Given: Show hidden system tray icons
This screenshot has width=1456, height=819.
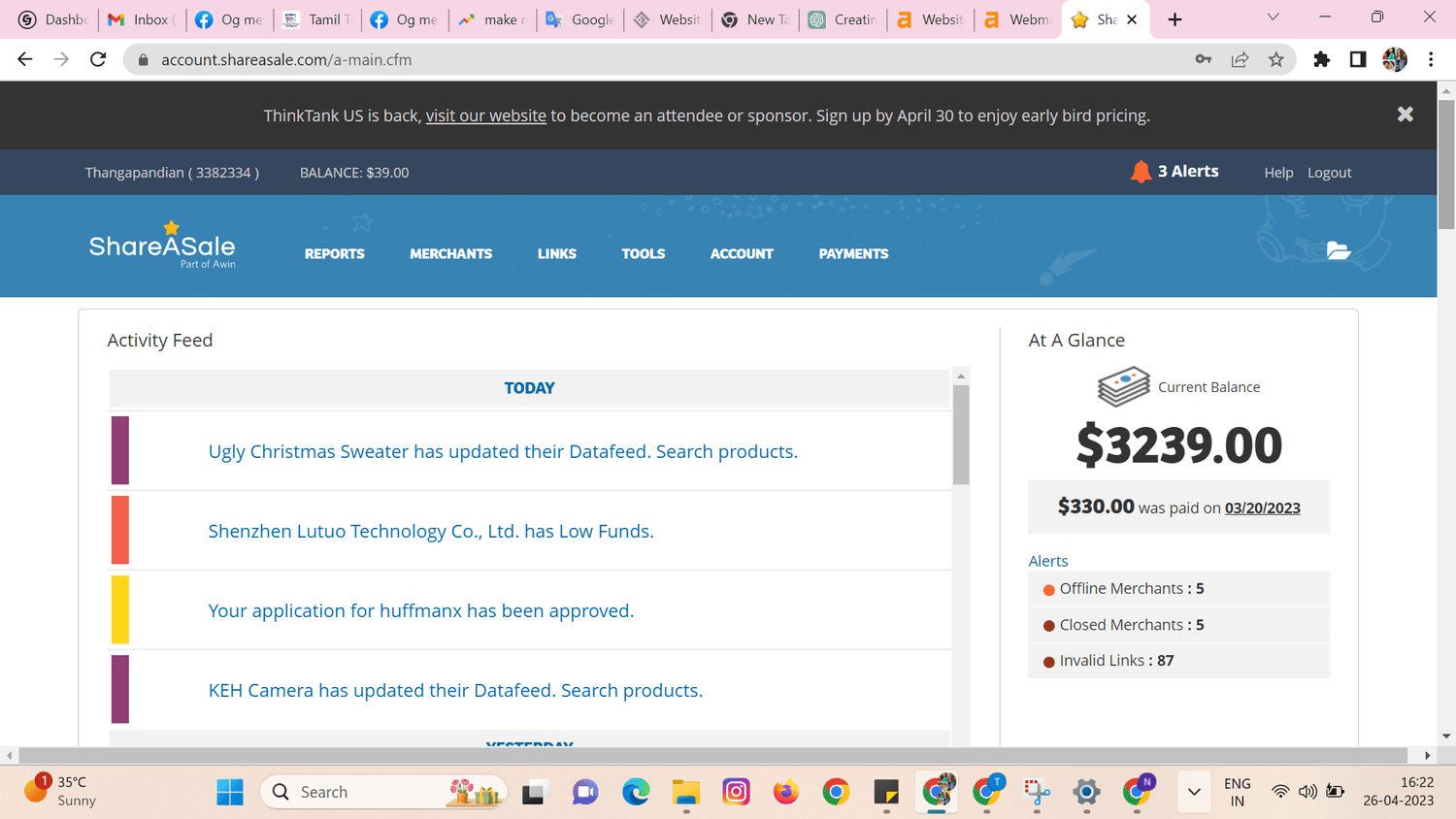Looking at the screenshot, I should (1194, 792).
